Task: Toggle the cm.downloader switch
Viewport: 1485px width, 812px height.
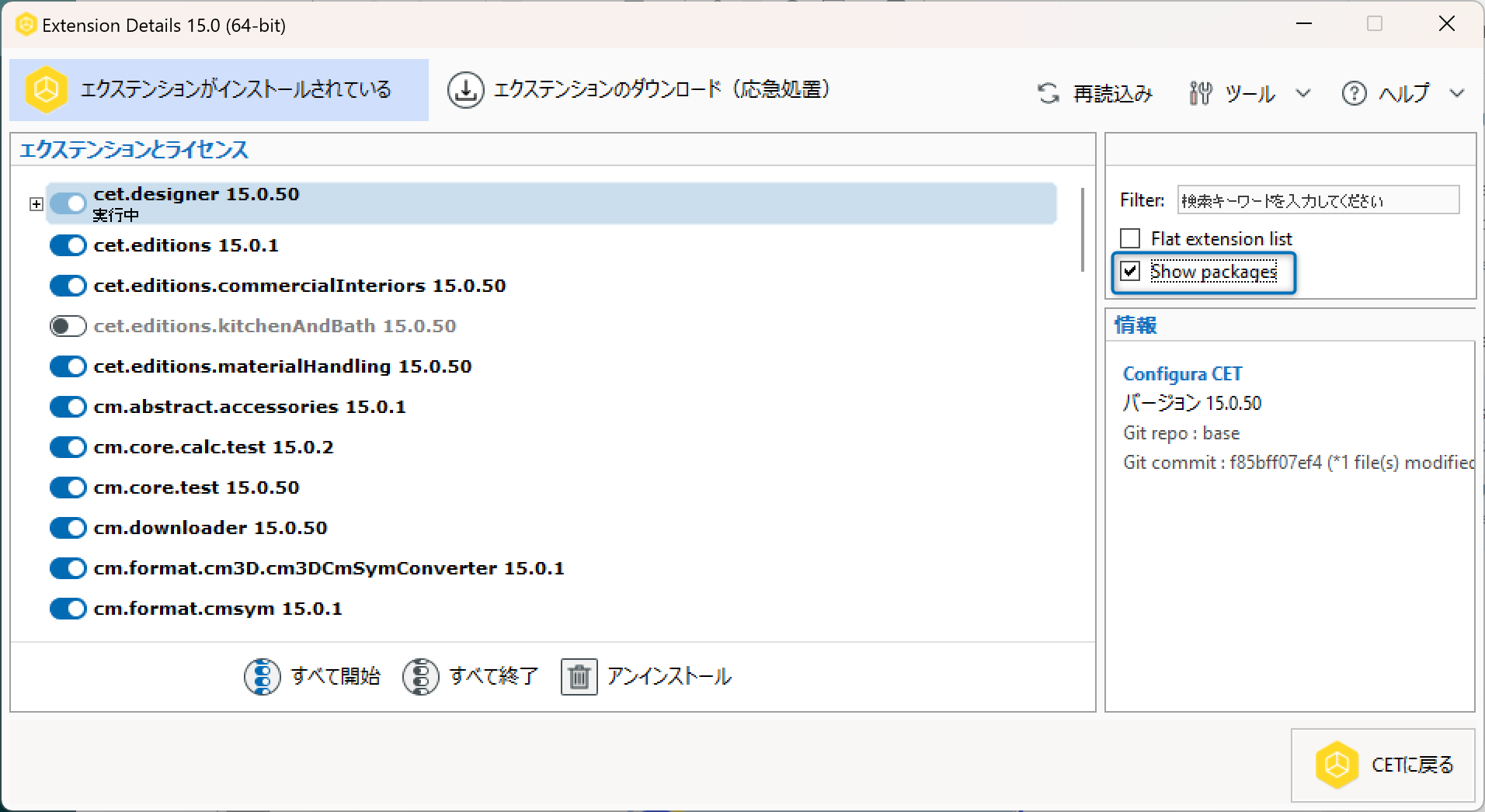Action: (68, 528)
